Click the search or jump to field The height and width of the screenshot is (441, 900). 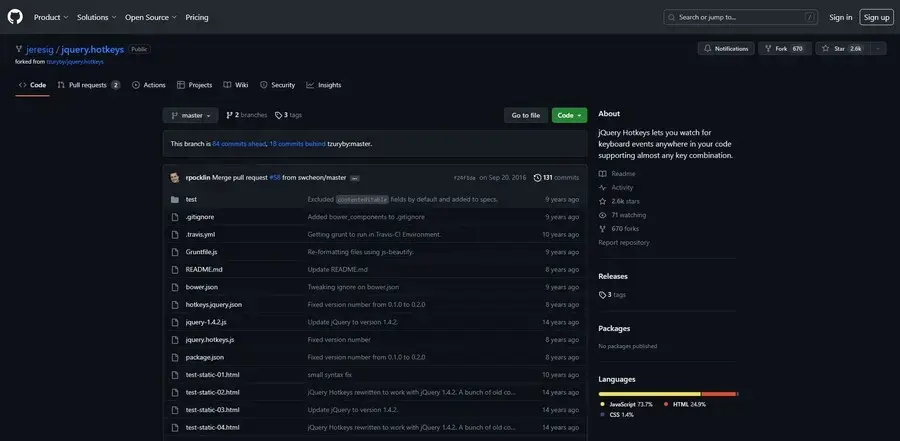pos(741,17)
